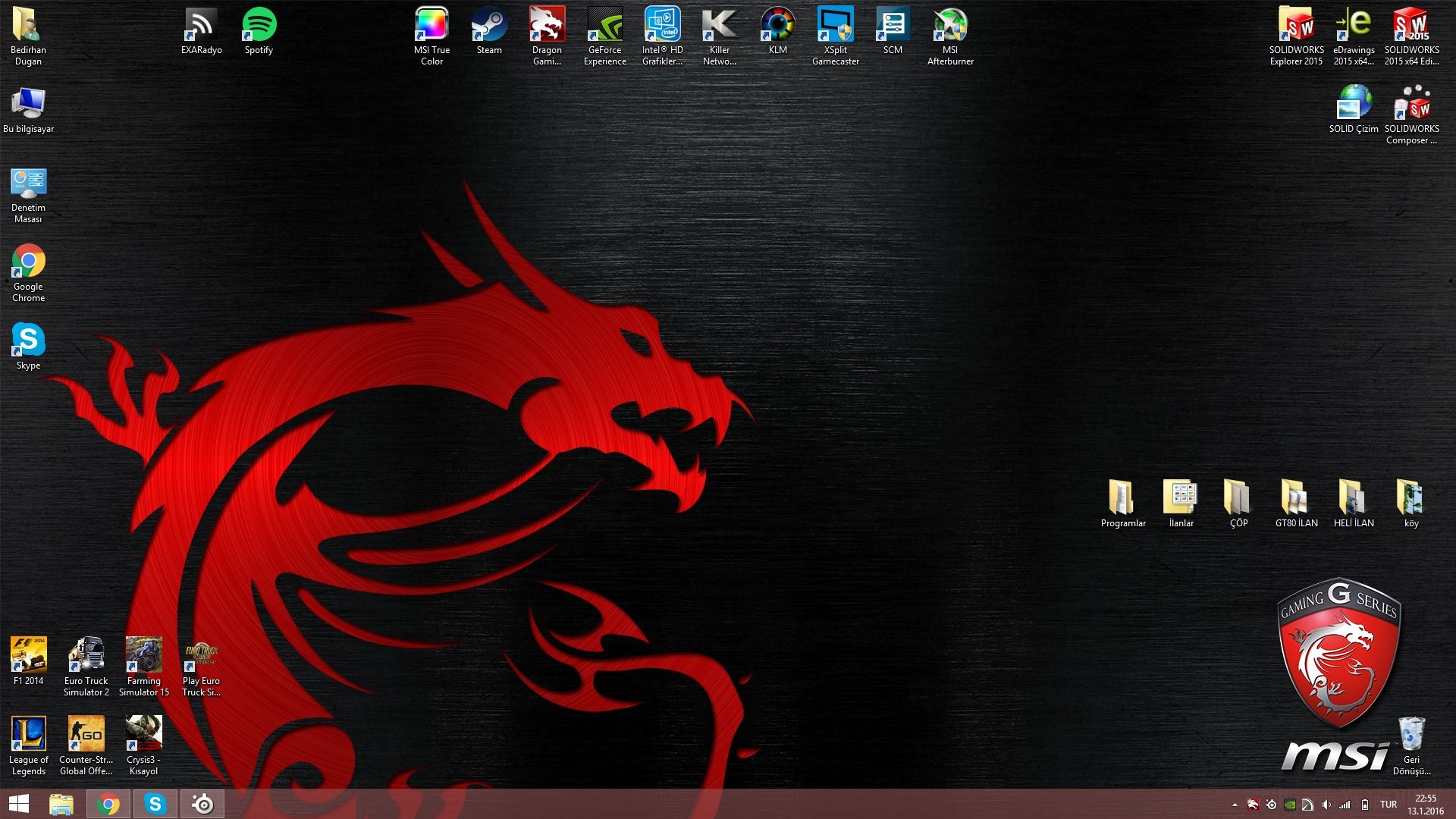Open the Programlar folder
Screen dimensions: 1456x819
(1123, 498)
